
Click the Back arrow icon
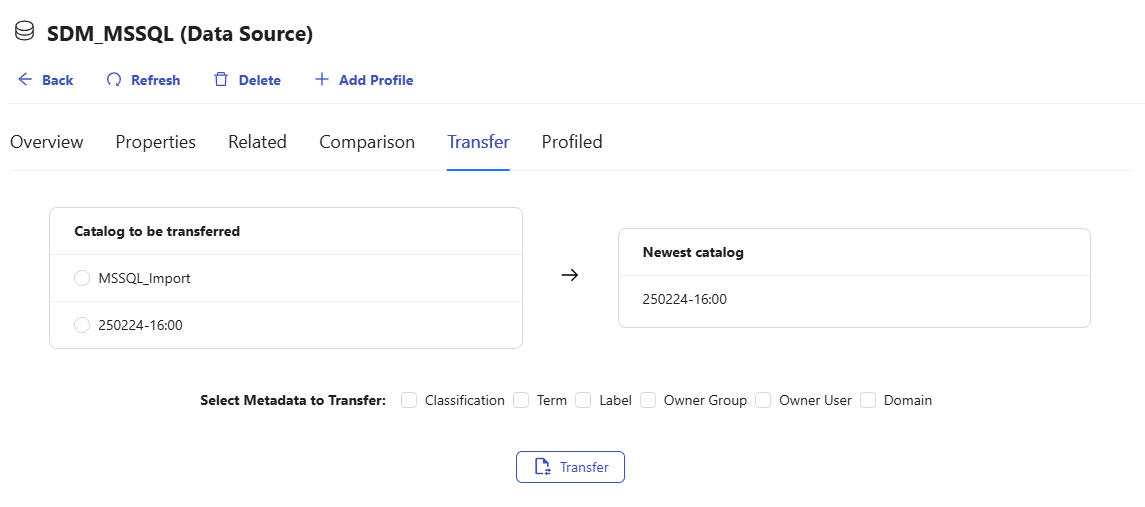click(25, 80)
